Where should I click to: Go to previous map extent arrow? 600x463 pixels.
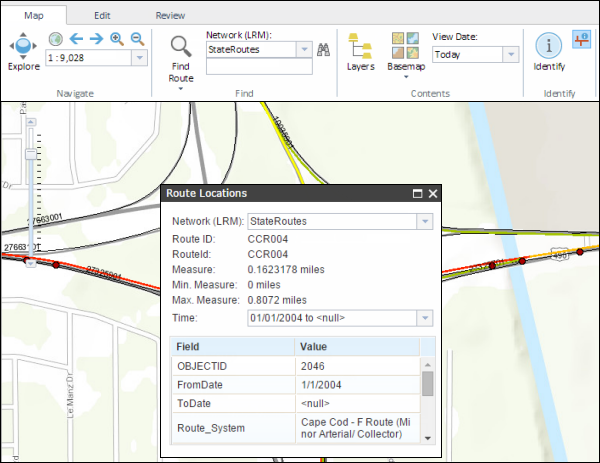[76, 39]
